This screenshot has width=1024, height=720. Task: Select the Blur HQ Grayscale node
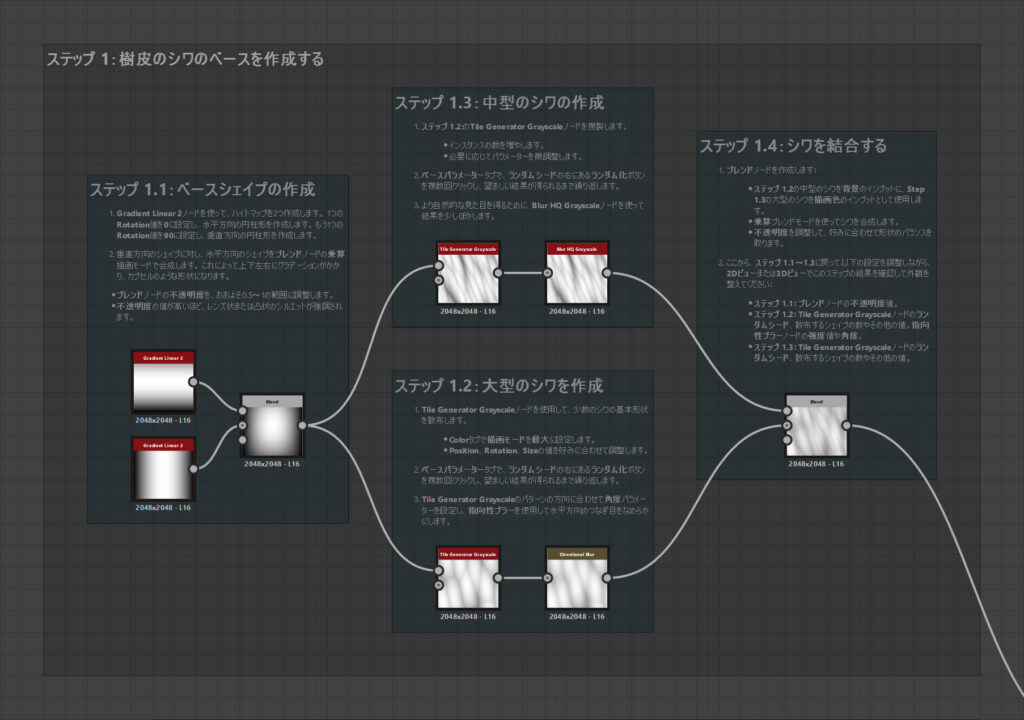[x=577, y=275]
